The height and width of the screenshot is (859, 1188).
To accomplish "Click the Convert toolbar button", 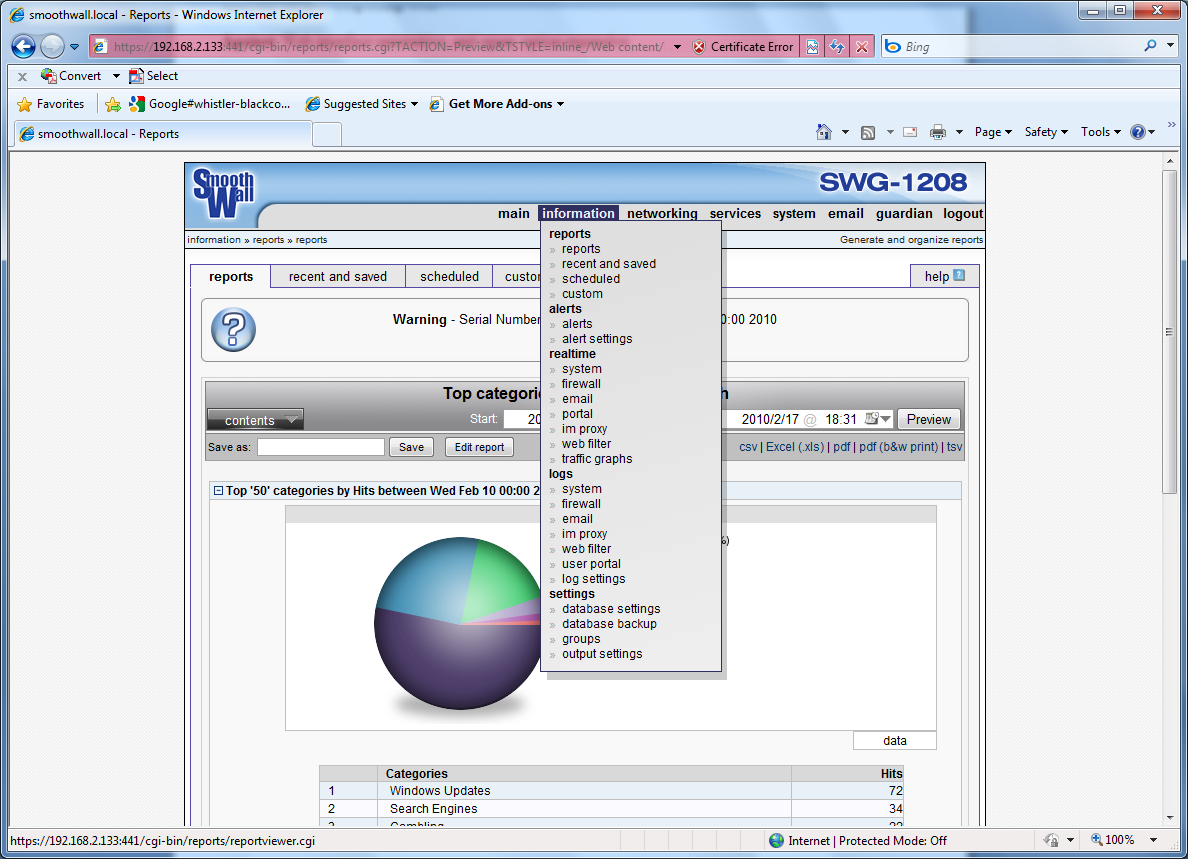I will click(71, 76).
